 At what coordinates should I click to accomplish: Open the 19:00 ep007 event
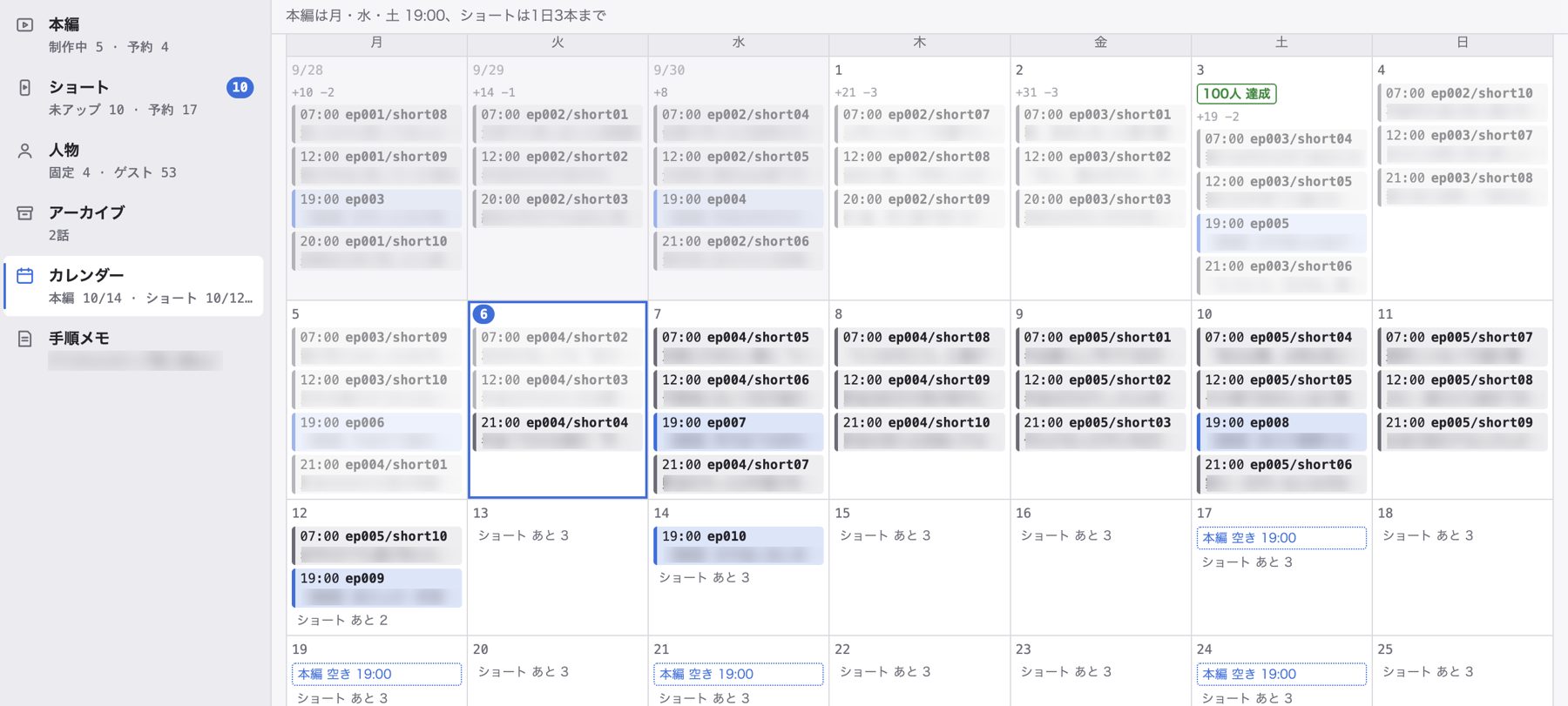(738, 432)
